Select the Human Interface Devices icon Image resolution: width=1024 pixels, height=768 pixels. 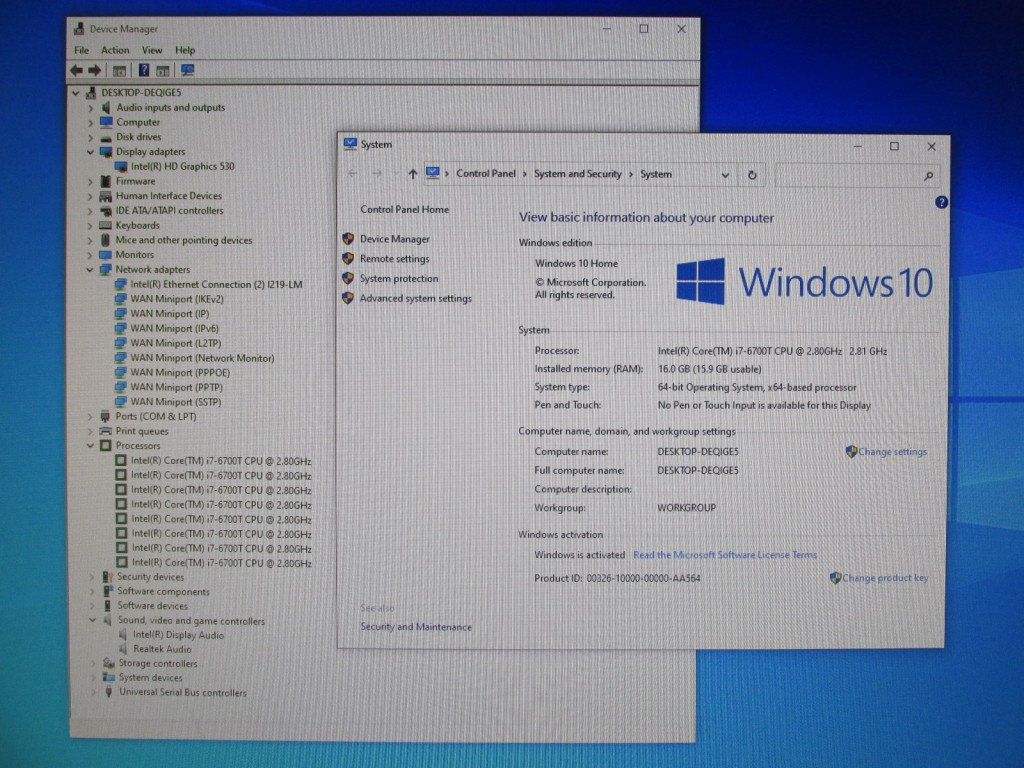[x=106, y=196]
